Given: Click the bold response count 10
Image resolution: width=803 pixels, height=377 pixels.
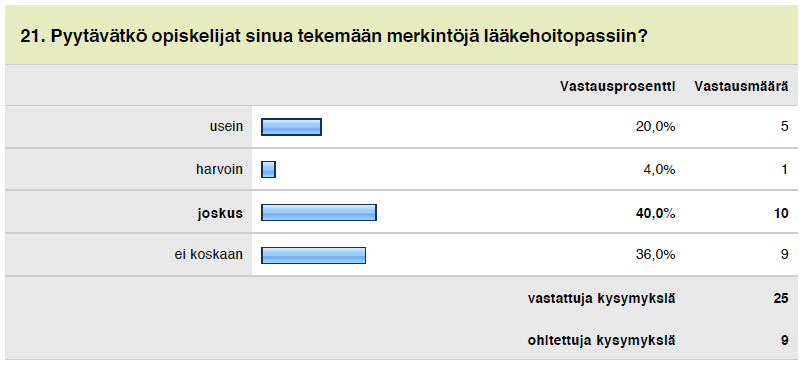Looking at the screenshot, I should (x=781, y=213).
